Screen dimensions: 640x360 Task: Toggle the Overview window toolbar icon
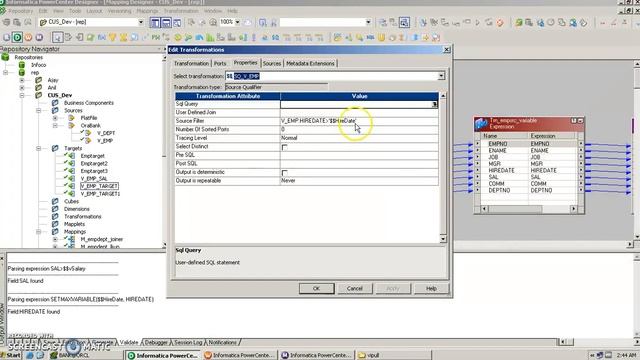point(177,22)
